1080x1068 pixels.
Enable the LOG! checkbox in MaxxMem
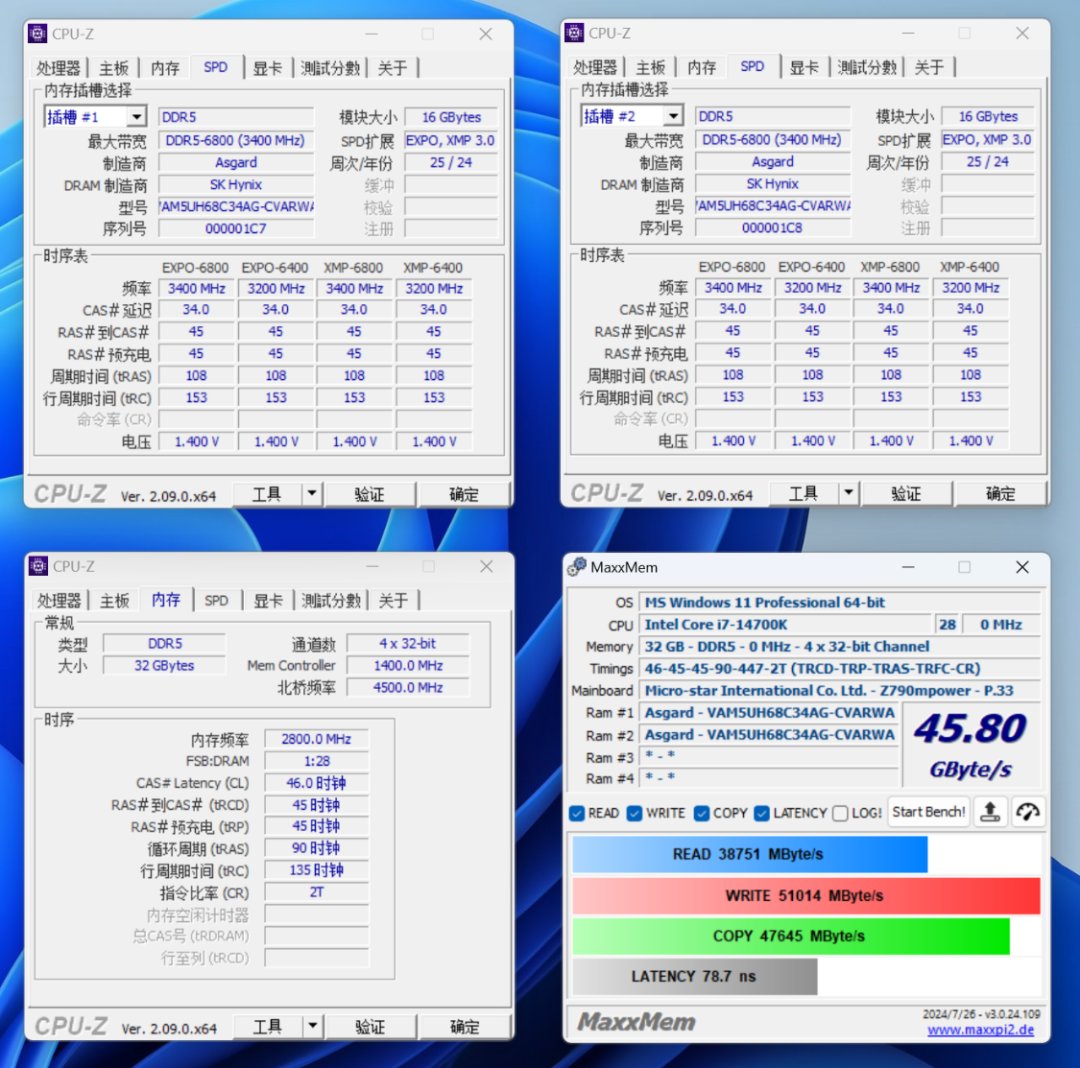click(x=840, y=813)
